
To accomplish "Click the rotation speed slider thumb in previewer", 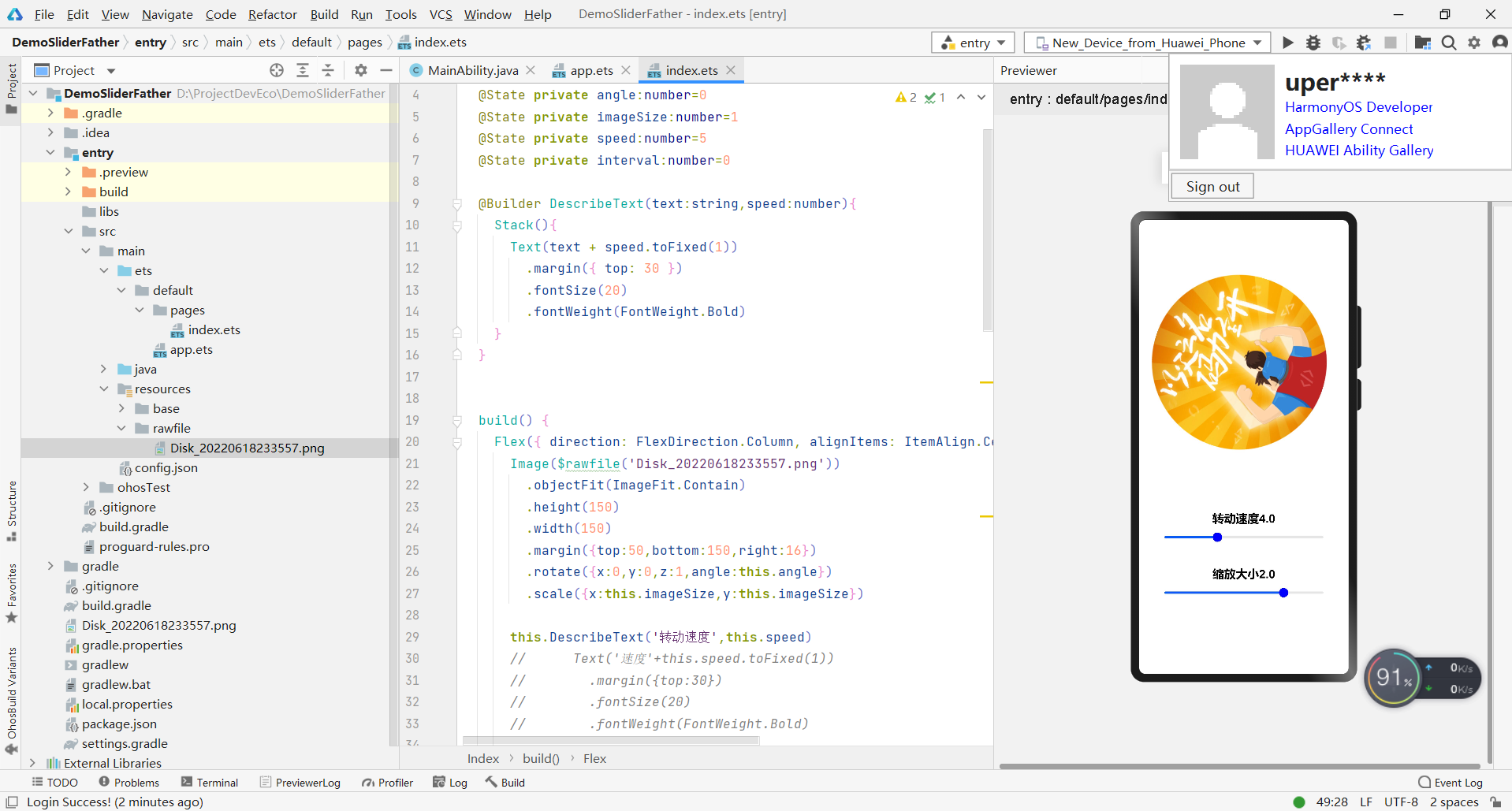I will click(x=1217, y=538).
